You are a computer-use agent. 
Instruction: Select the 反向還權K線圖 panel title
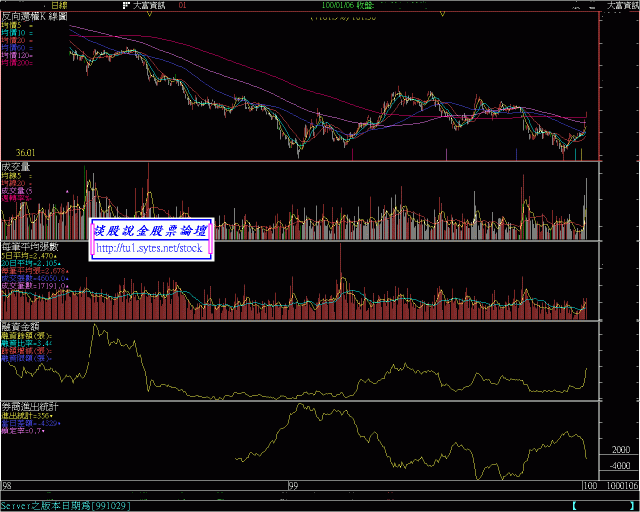click(x=34, y=16)
